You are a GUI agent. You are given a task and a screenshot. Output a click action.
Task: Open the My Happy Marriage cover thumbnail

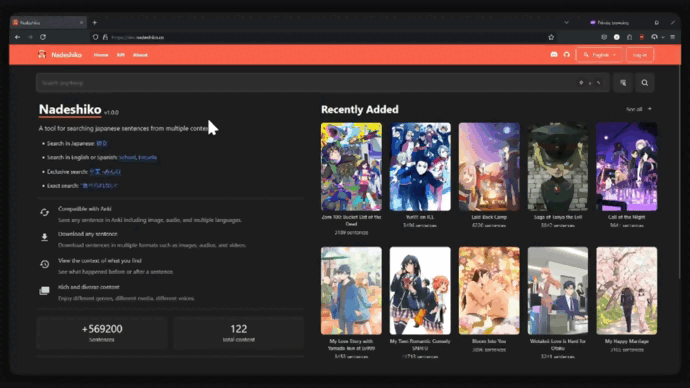point(627,291)
